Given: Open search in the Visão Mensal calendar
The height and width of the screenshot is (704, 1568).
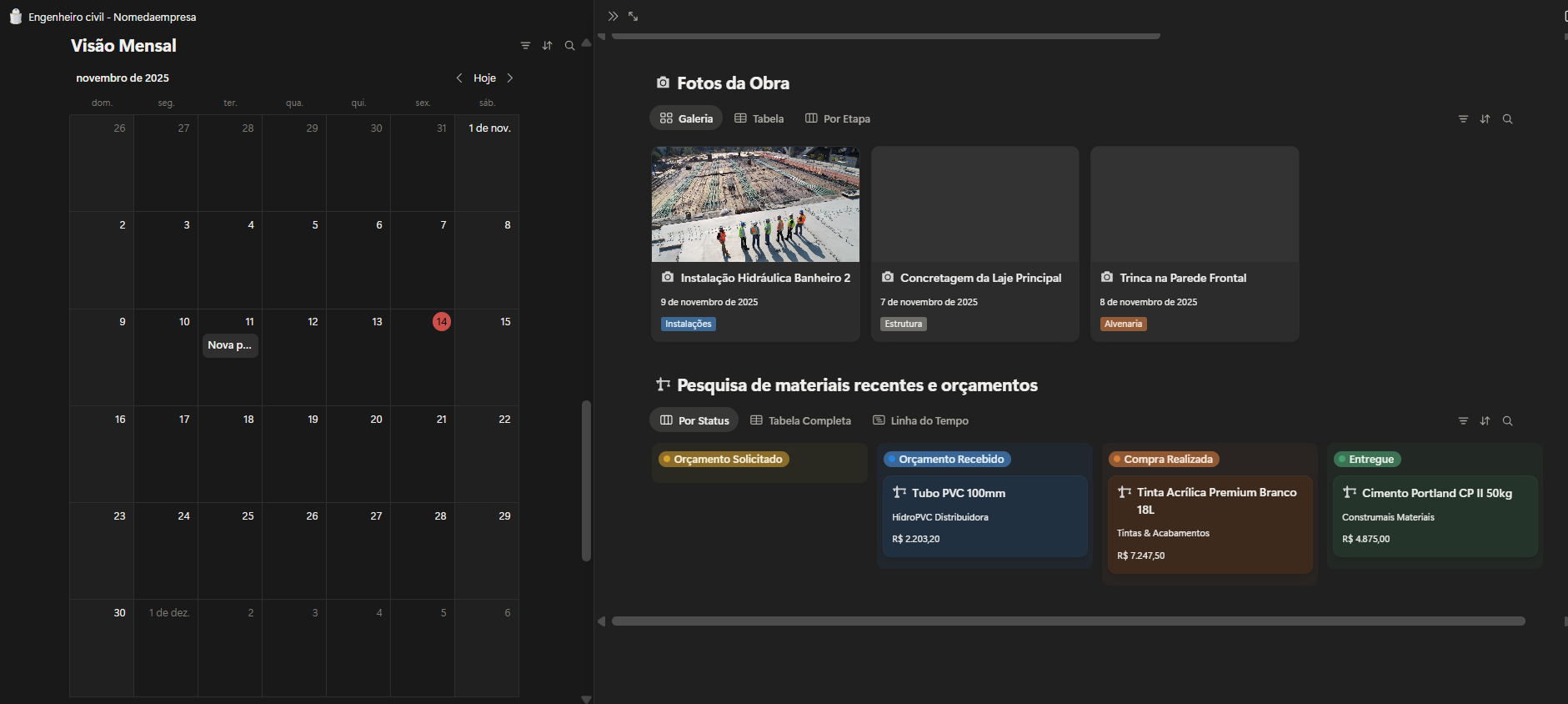Looking at the screenshot, I should tap(569, 46).
